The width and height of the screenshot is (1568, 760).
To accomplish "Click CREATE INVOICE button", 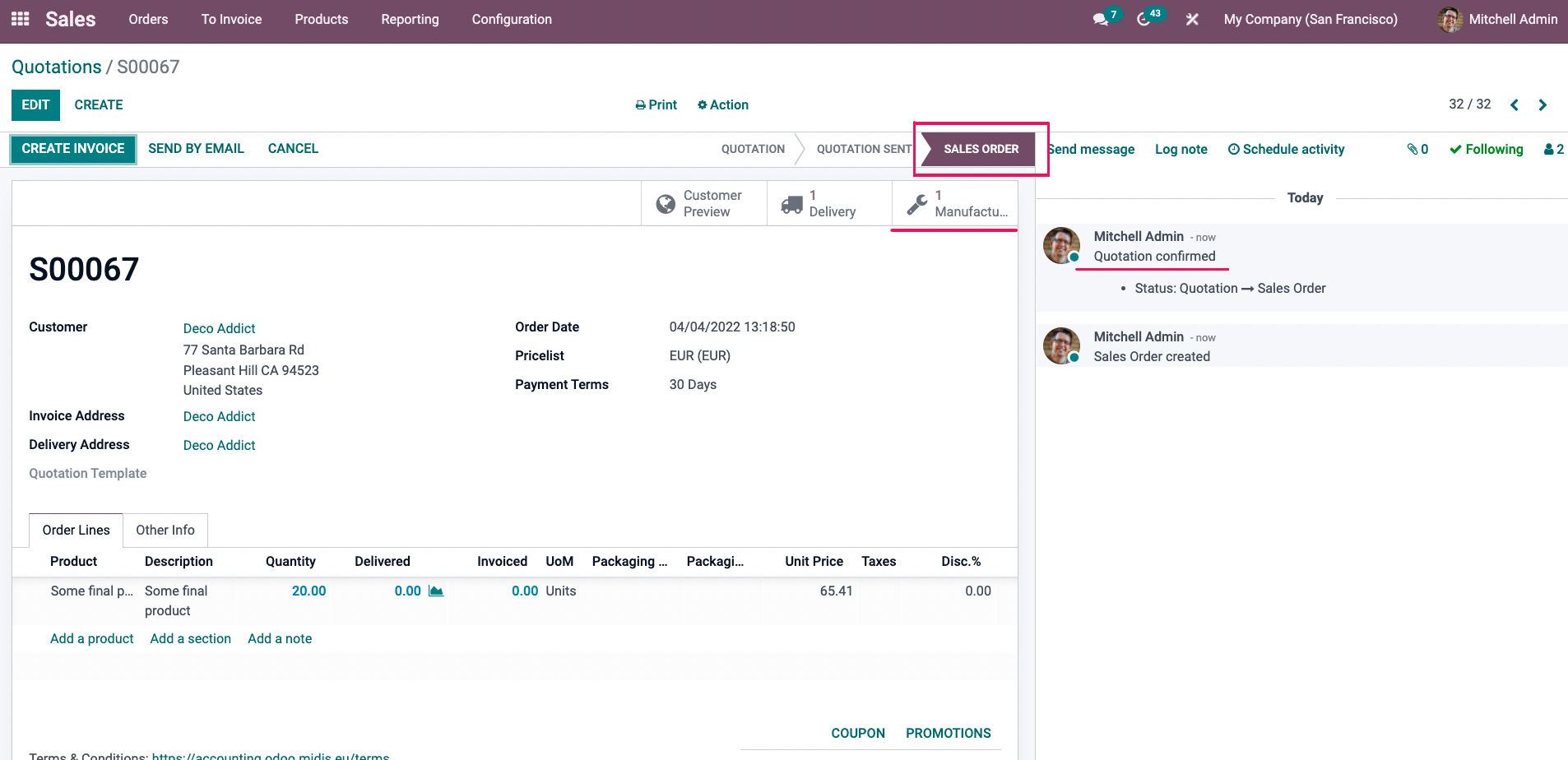I will (73, 149).
